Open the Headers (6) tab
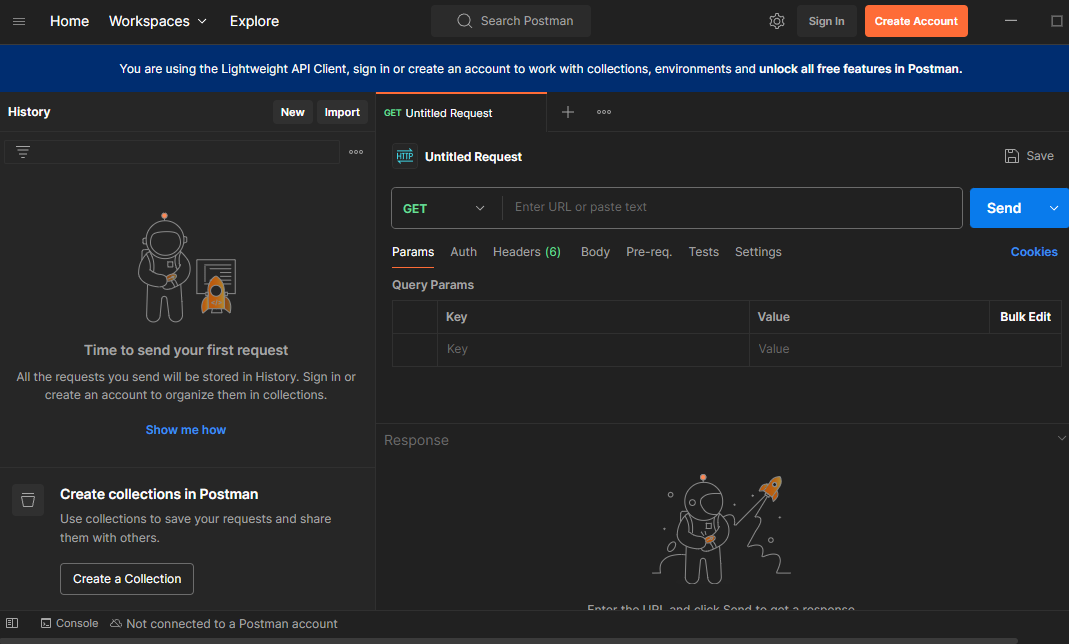Image resolution: width=1069 pixels, height=644 pixels. (527, 251)
